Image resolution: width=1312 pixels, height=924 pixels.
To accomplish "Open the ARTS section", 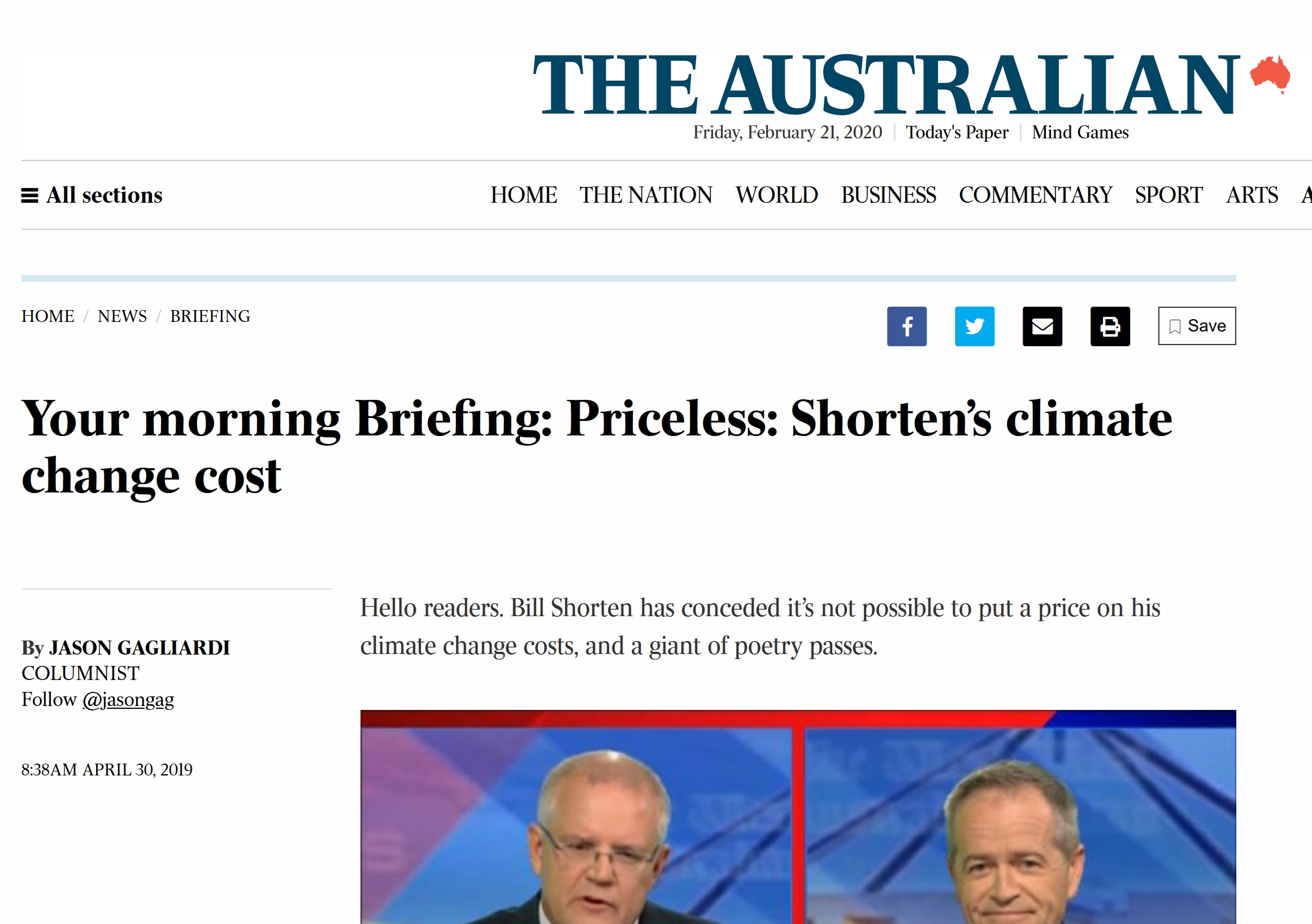I will coord(1252,195).
